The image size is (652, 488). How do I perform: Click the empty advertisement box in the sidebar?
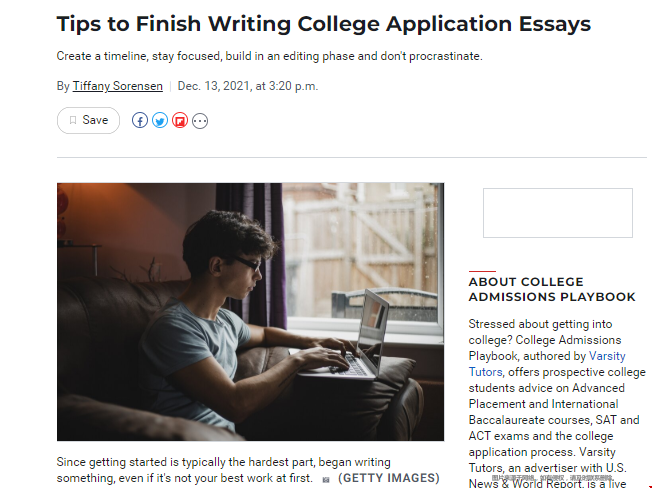pos(558,213)
